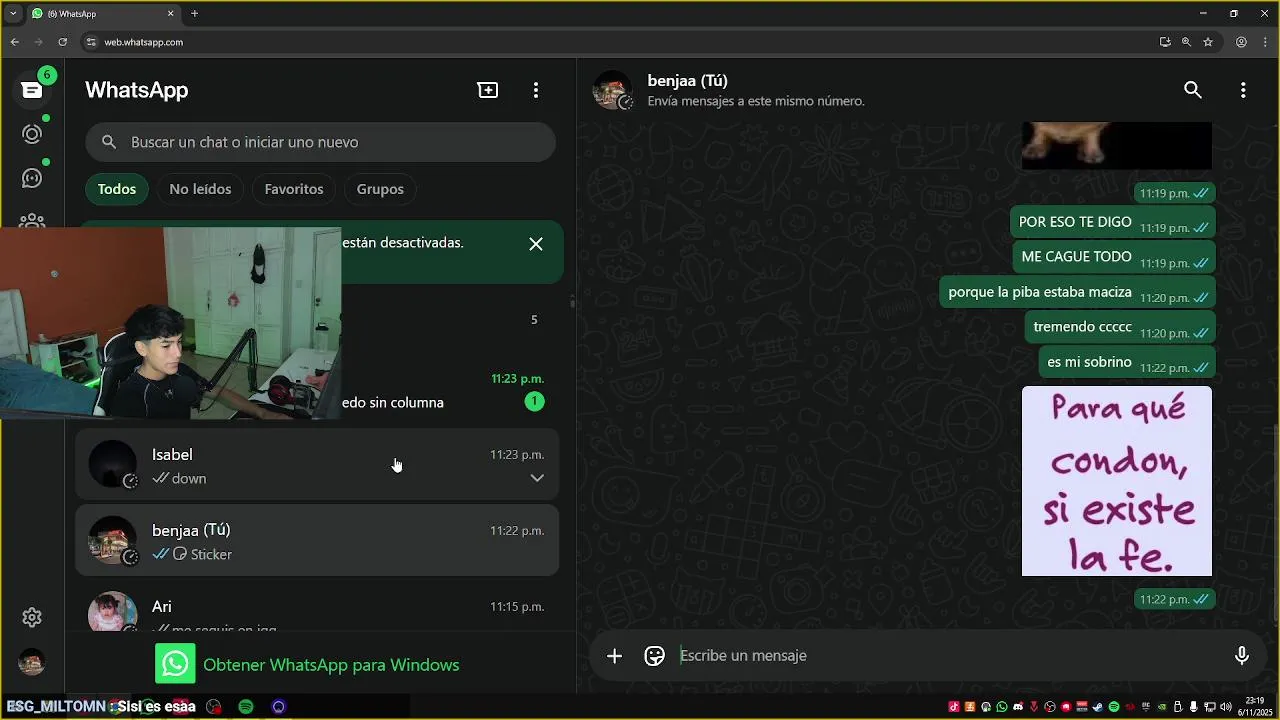Viewport: 1280px width, 720px height.
Task: Select the Grupos filter
Action: pos(380,189)
